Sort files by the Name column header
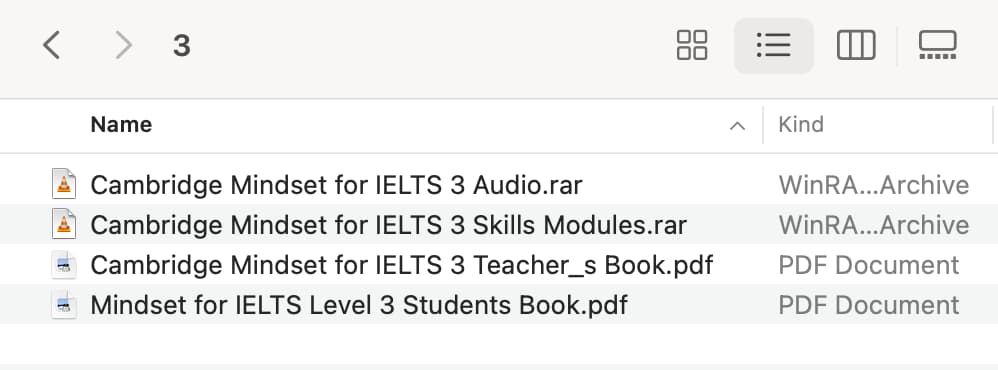The height and width of the screenshot is (370, 998). (122, 124)
